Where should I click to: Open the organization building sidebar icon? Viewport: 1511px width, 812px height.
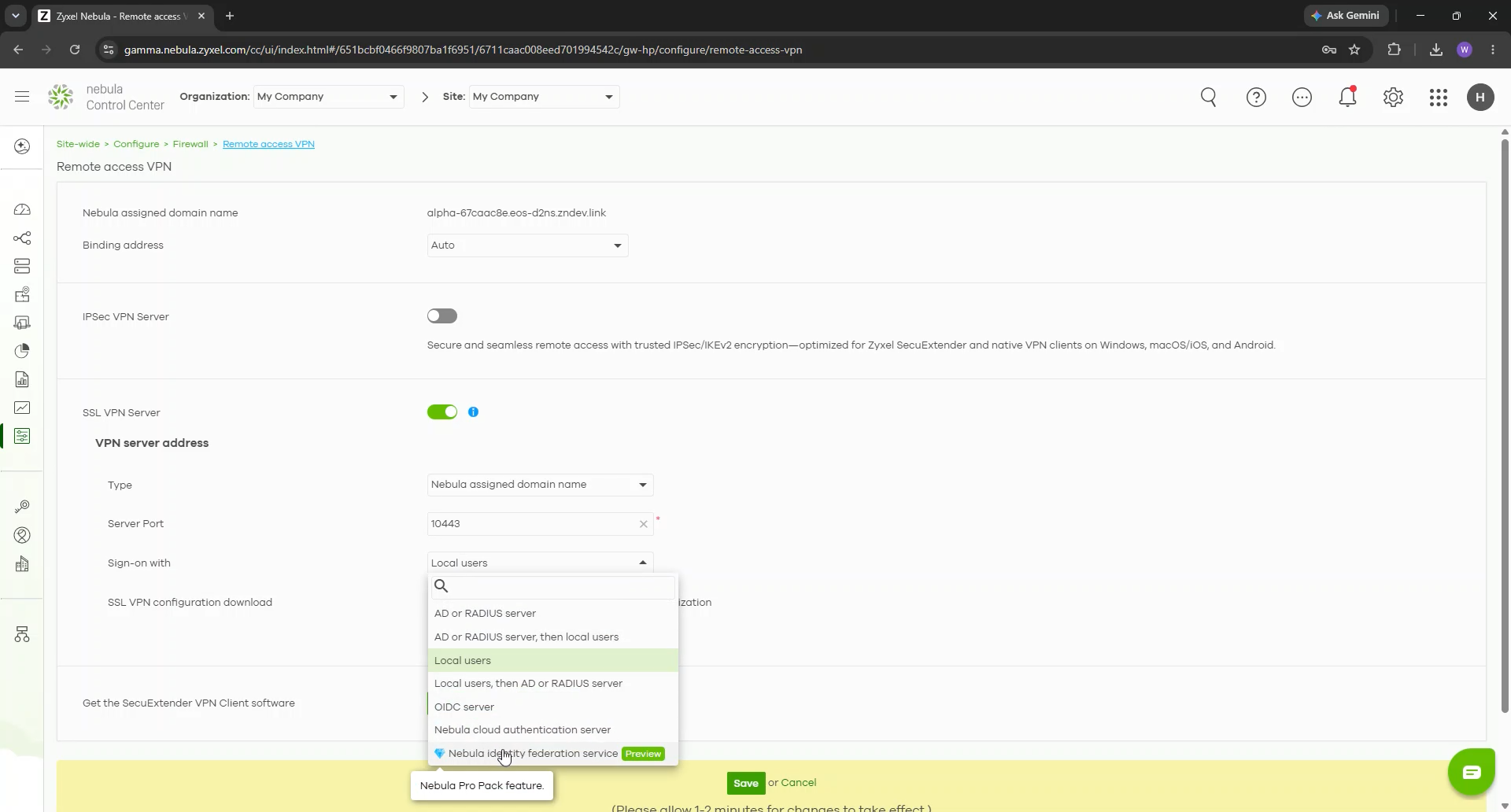point(22,564)
